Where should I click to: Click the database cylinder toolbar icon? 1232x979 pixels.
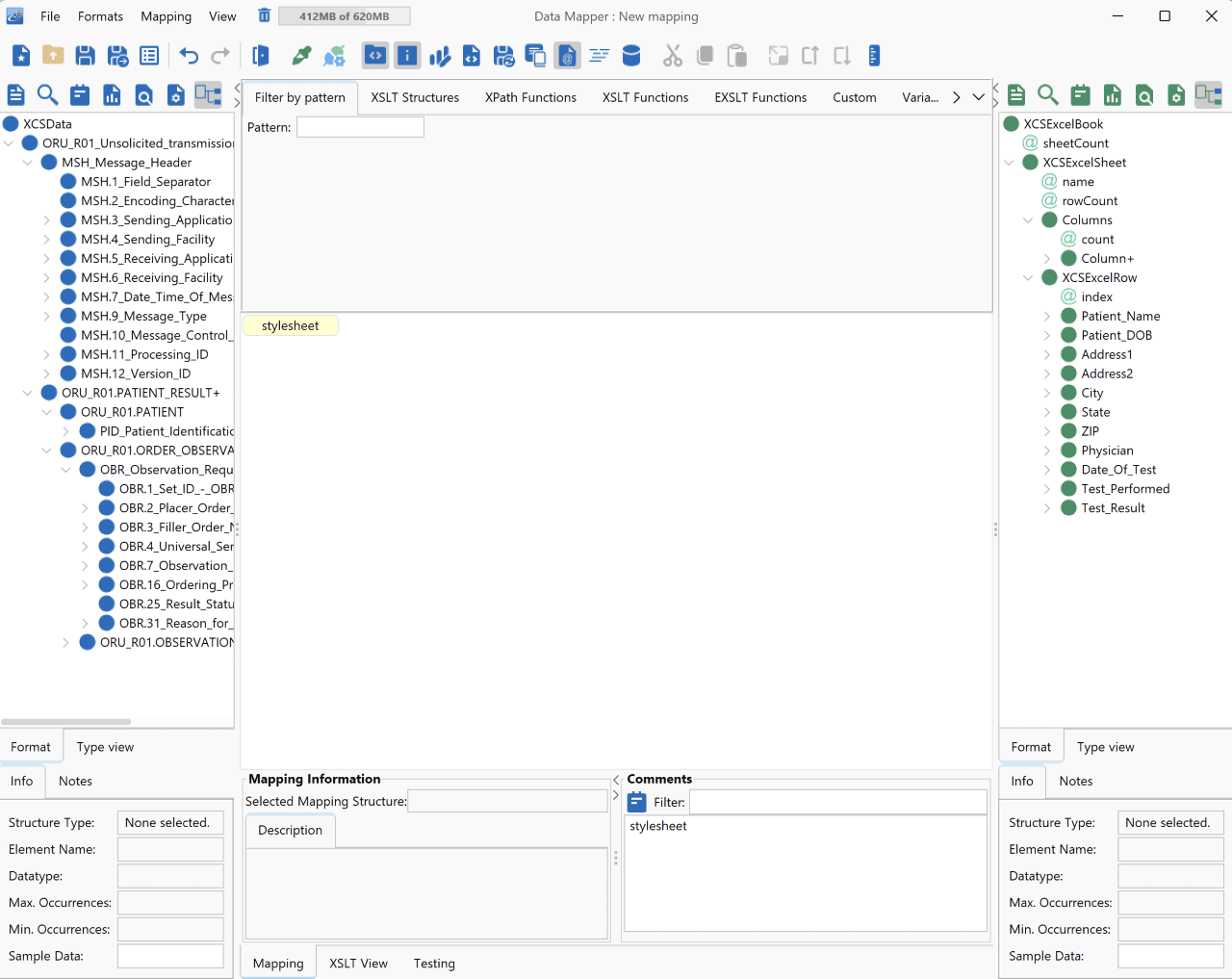[x=631, y=56]
